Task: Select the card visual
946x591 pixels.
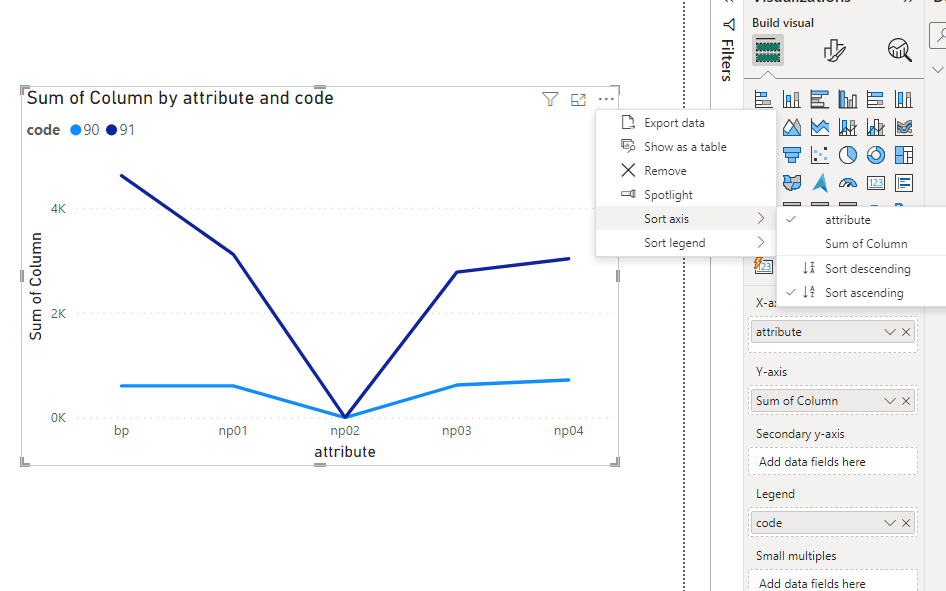Action: click(875, 183)
